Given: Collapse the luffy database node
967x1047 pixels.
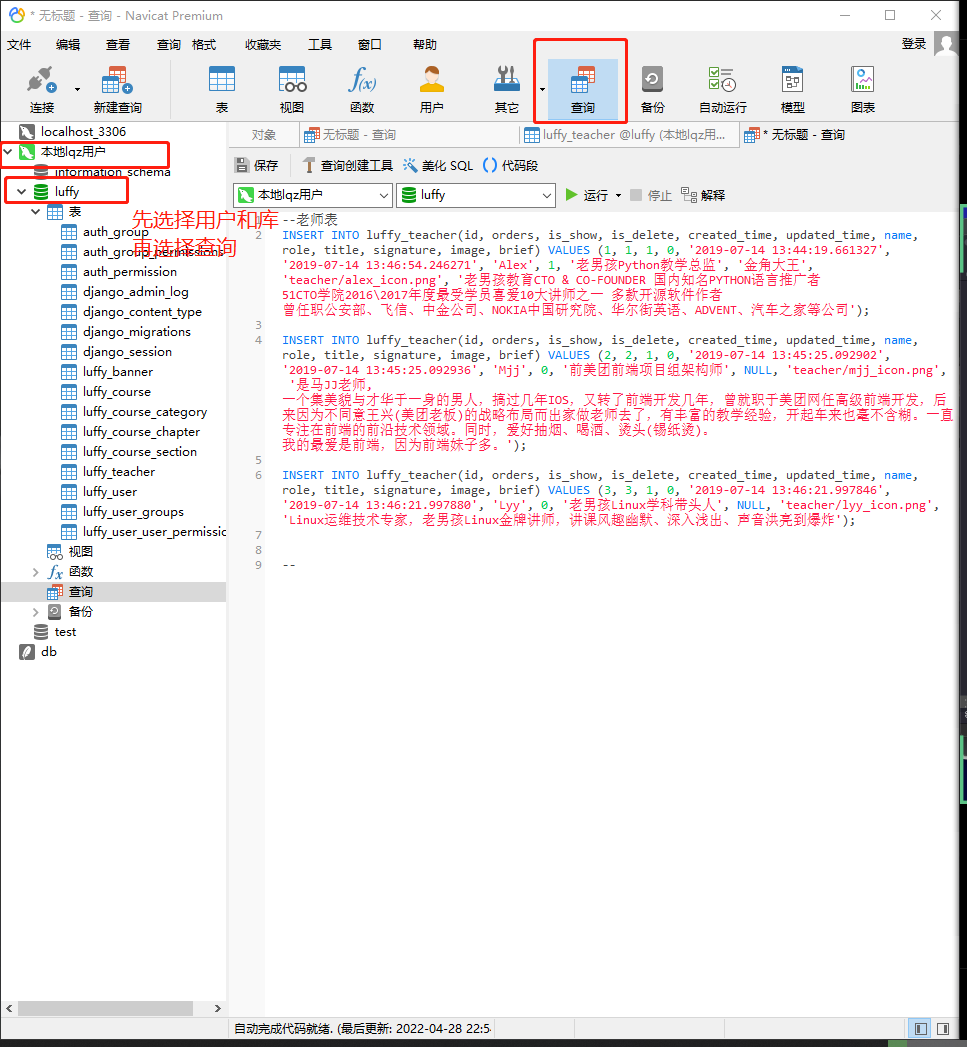Looking at the screenshot, I should click(21, 192).
